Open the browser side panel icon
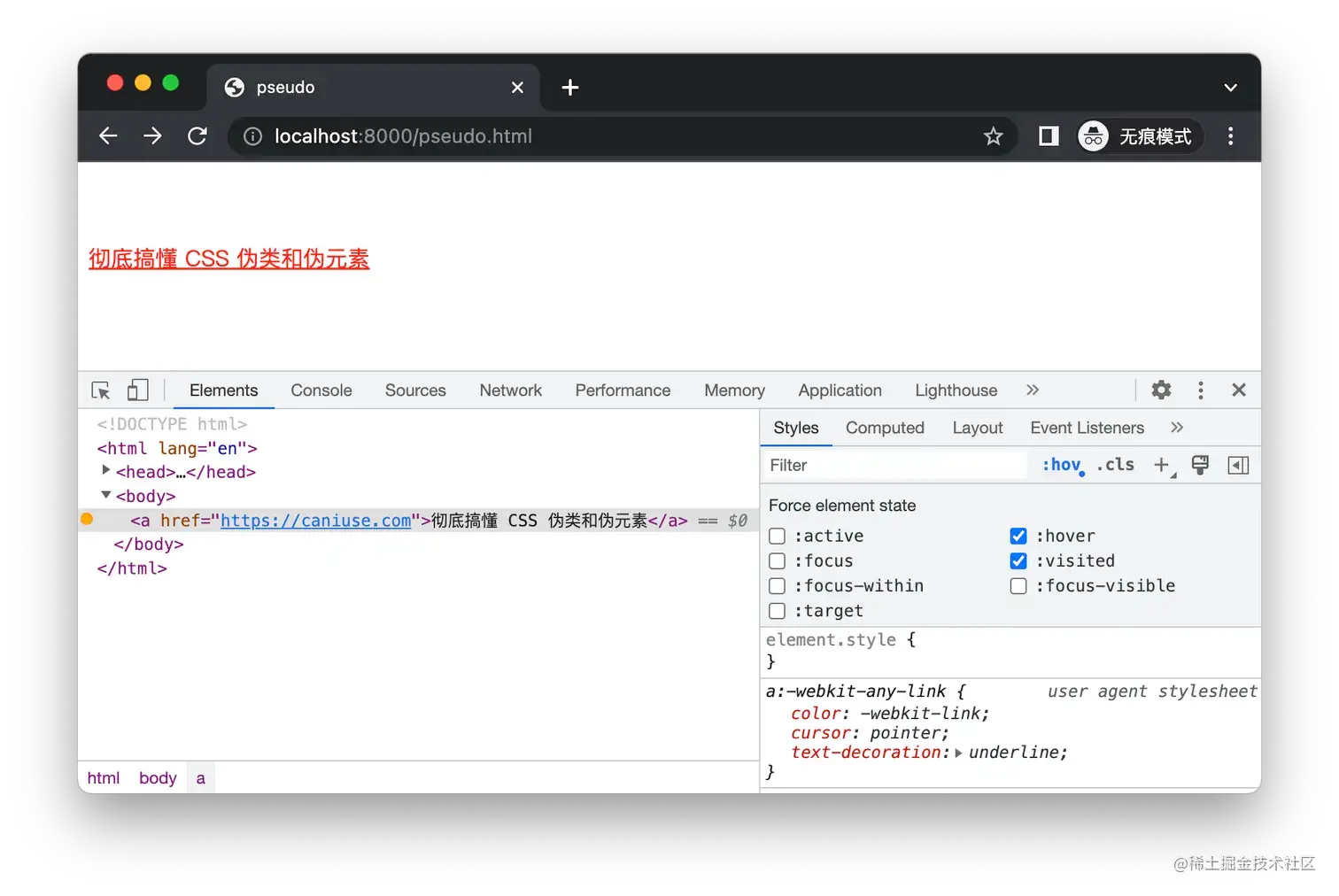Screen dimensions: 1339x896 (x=1049, y=135)
